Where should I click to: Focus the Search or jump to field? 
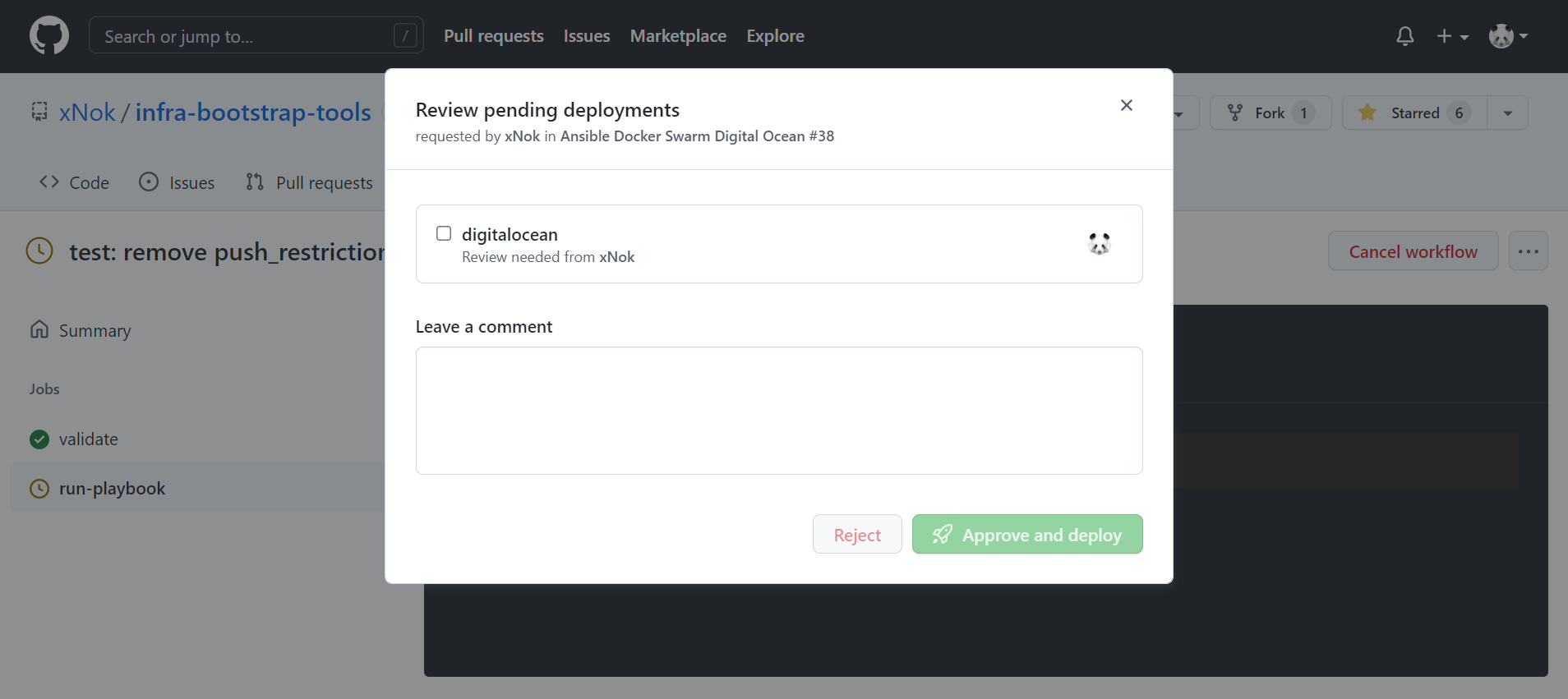256,36
